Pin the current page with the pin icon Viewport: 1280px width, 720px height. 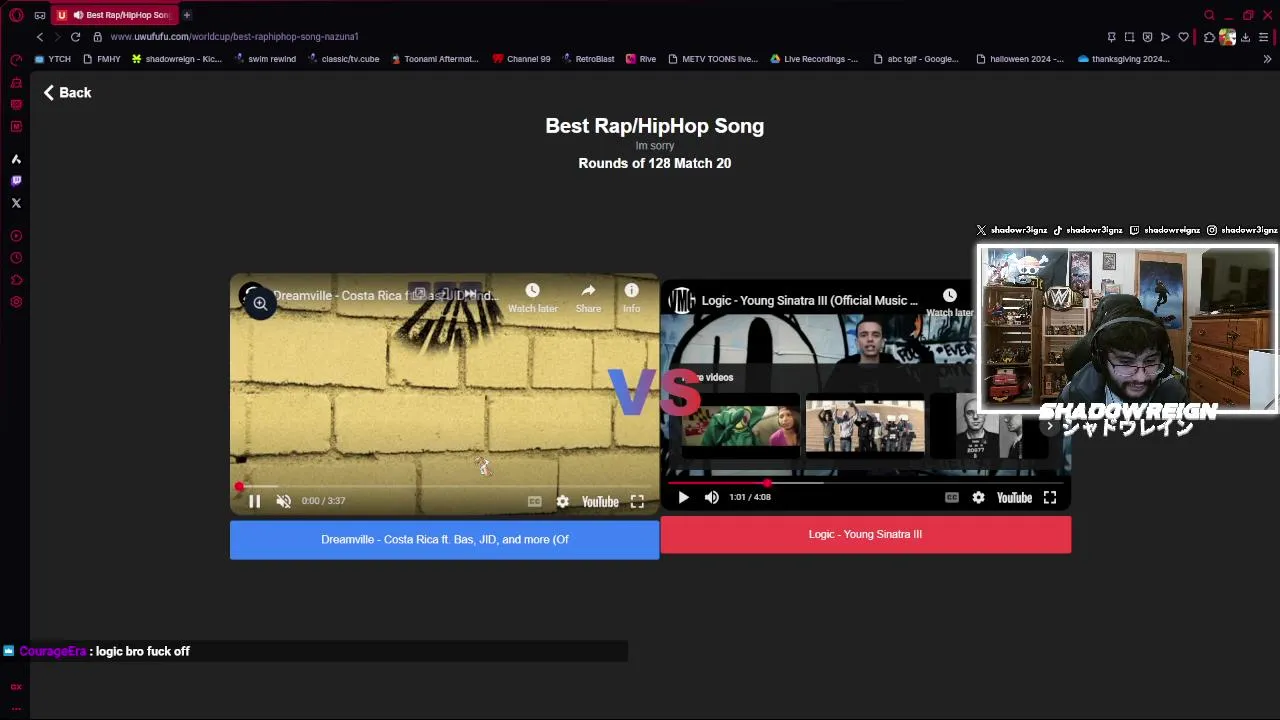pyautogui.click(x=1111, y=37)
